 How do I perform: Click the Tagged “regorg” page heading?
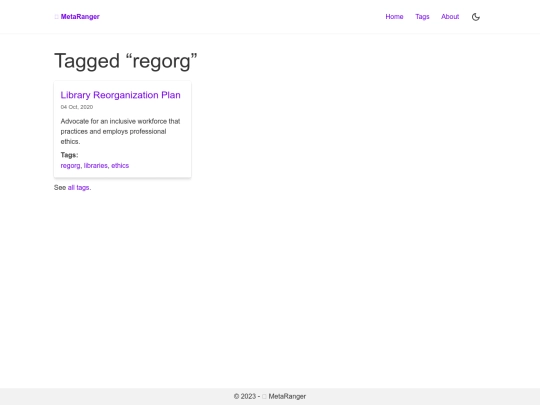point(126,61)
